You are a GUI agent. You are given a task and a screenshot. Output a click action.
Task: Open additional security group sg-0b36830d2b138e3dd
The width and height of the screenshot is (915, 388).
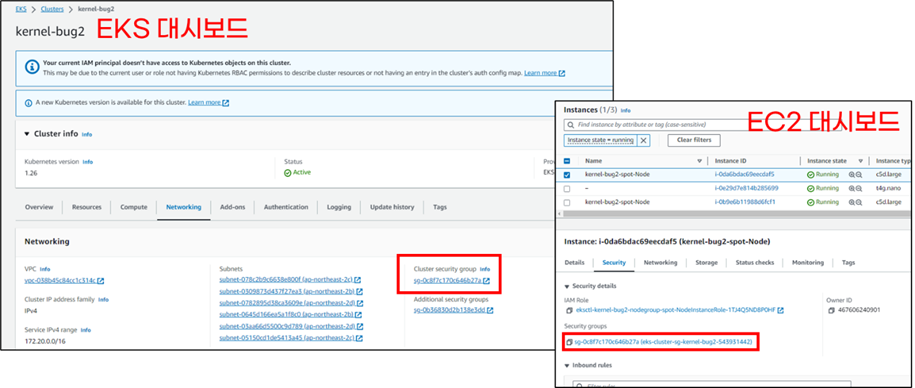point(449,310)
